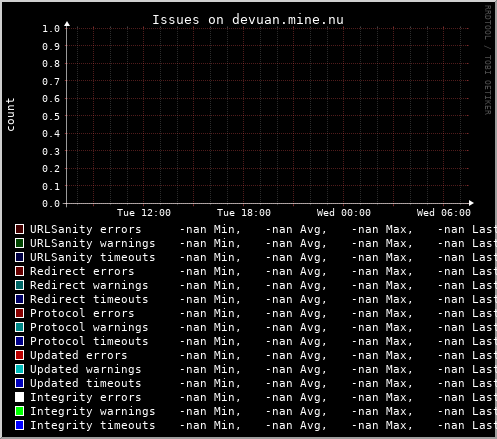Click the Protocol timeouts legend text
The image size is (497, 439).
click(x=89, y=341)
